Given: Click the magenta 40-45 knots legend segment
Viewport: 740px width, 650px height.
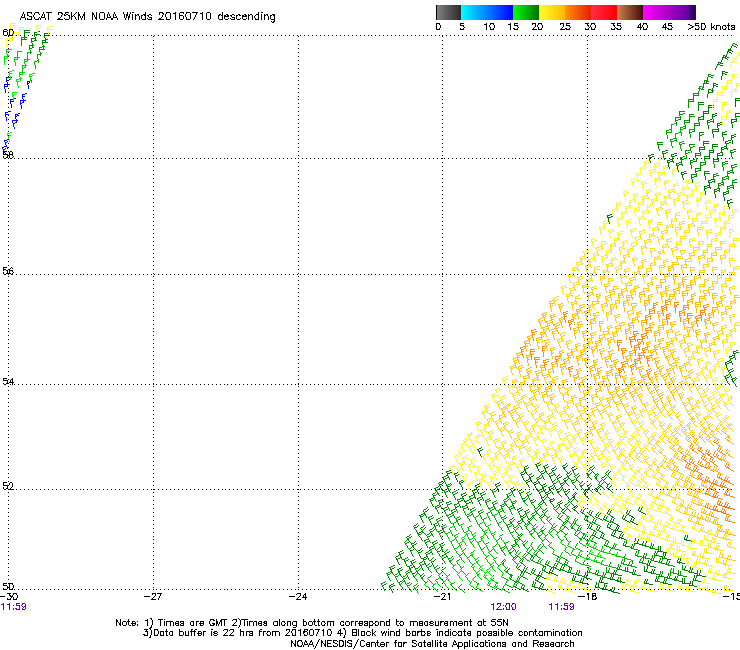Looking at the screenshot, I should click(656, 12).
